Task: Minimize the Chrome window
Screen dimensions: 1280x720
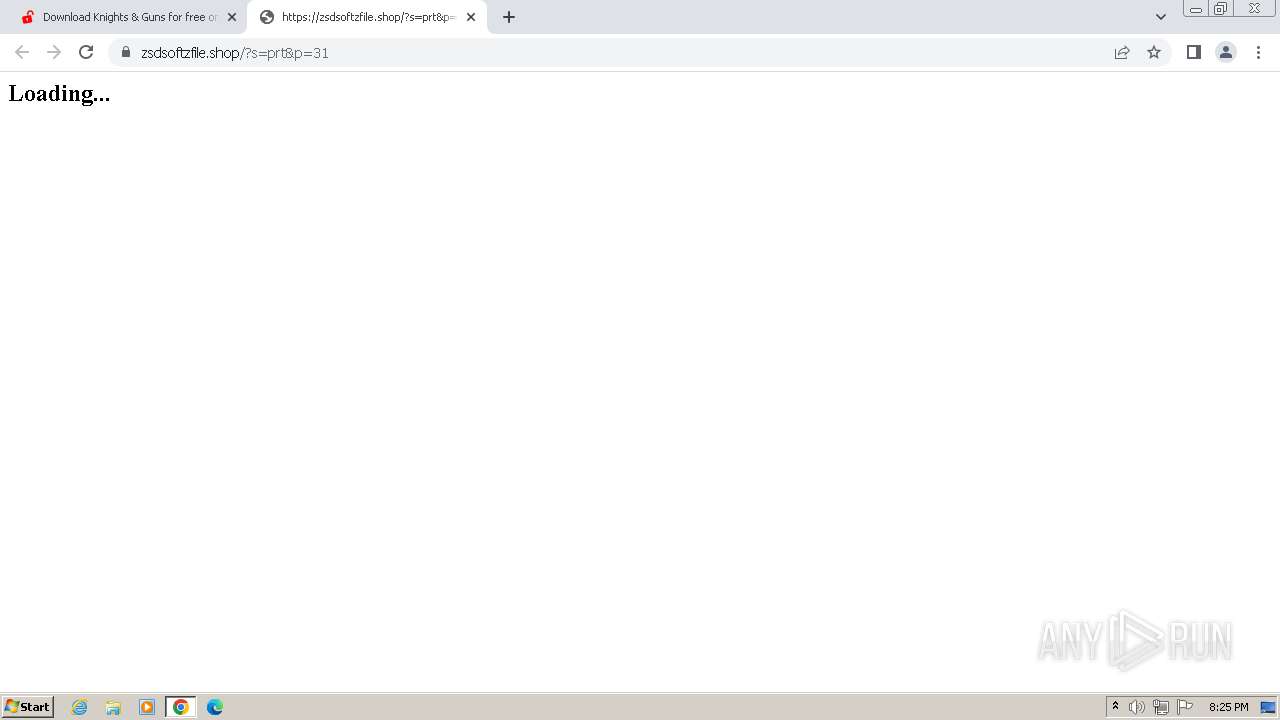Action: (1196, 9)
